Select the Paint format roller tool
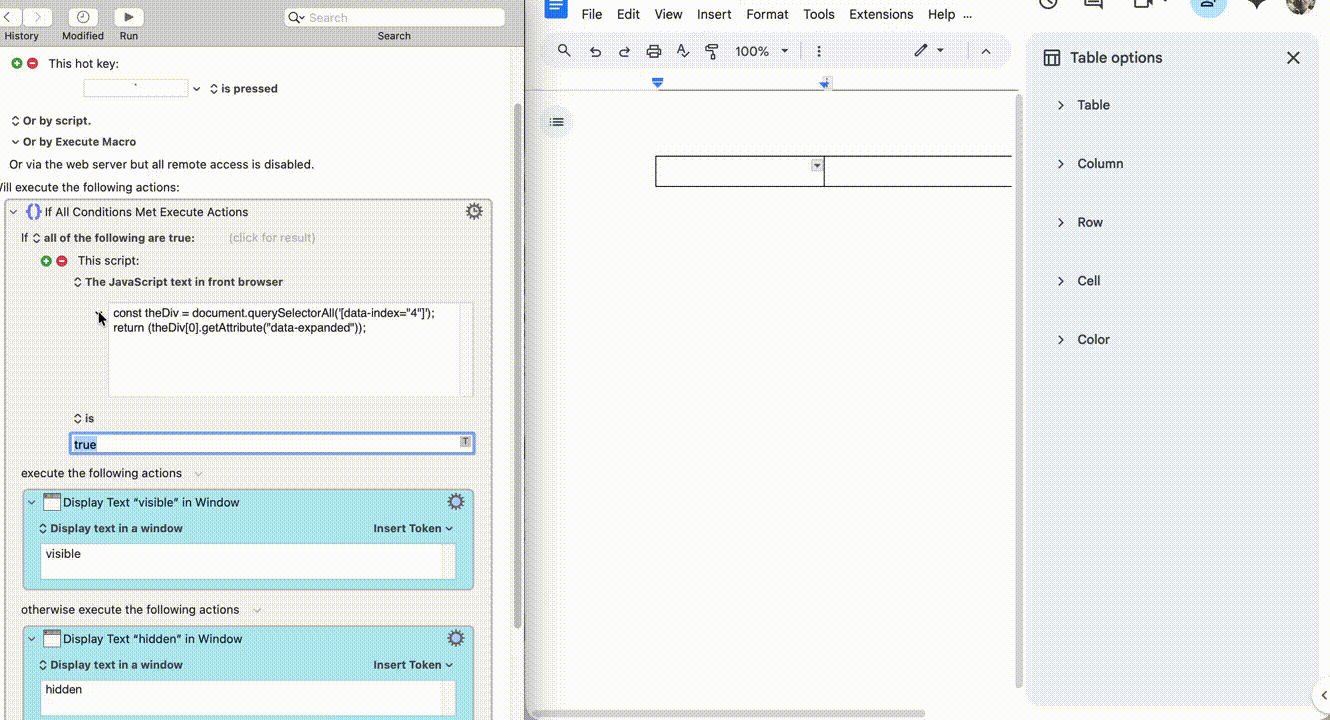 click(712, 51)
